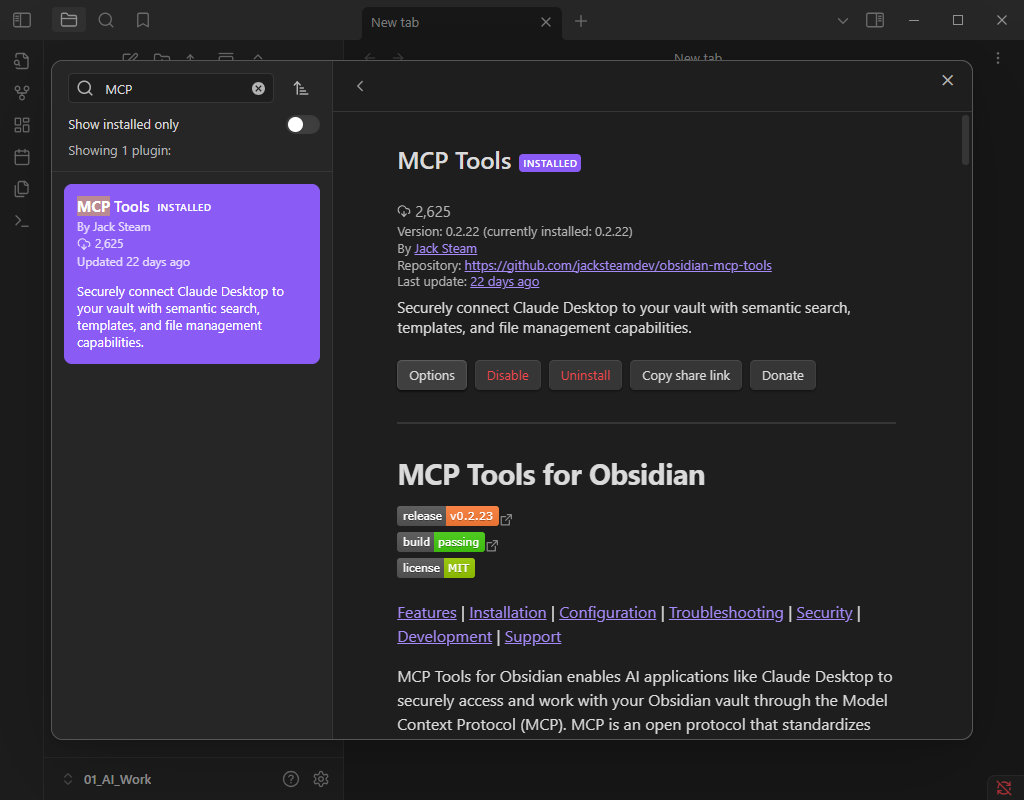Click the build passing badge
The image size is (1024, 800).
point(441,542)
